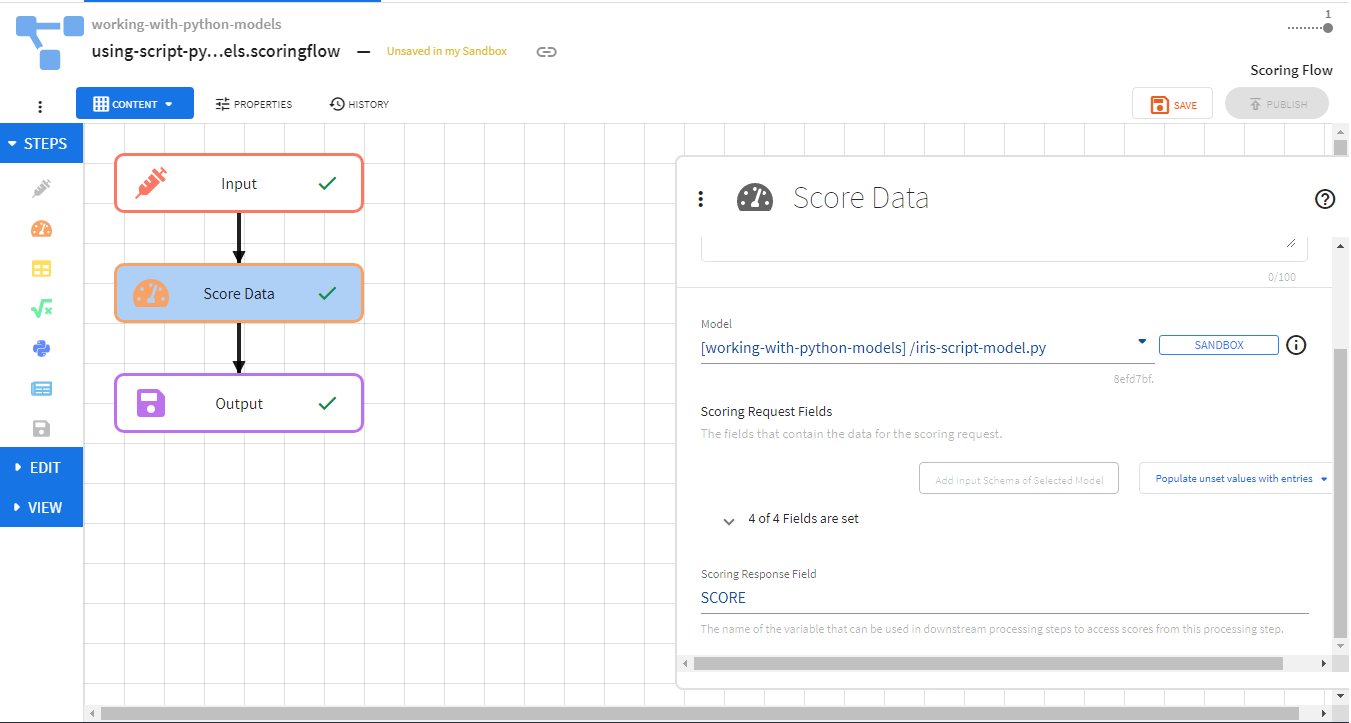Switch to the Properties tab

tap(254, 104)
